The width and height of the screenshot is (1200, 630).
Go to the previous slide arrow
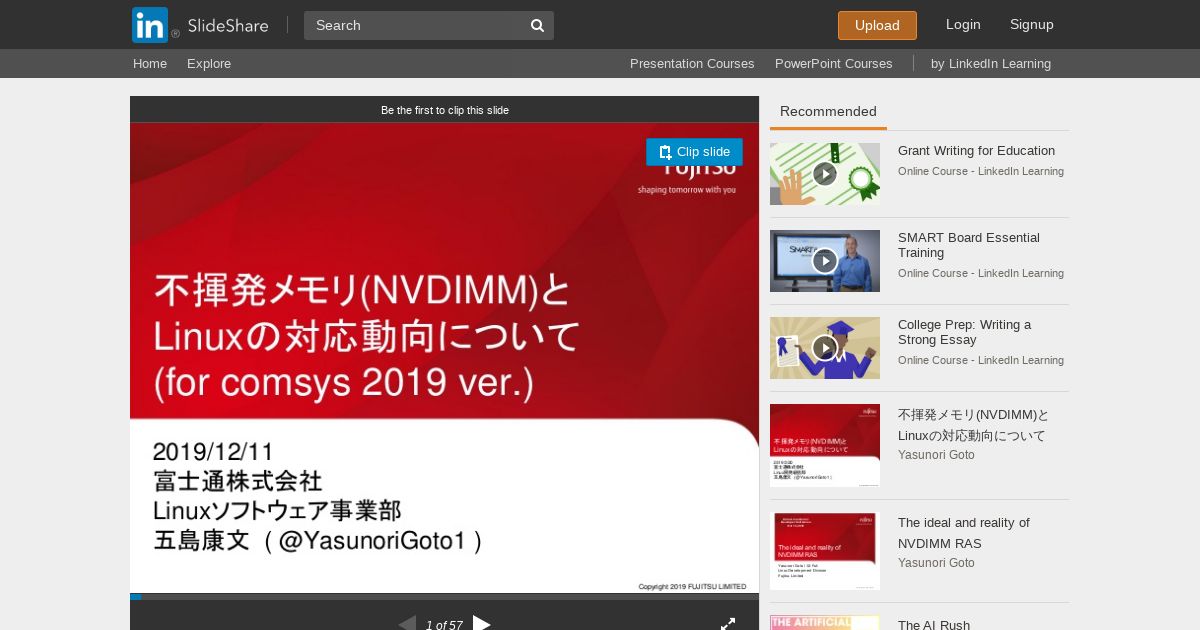click(407, 624)
